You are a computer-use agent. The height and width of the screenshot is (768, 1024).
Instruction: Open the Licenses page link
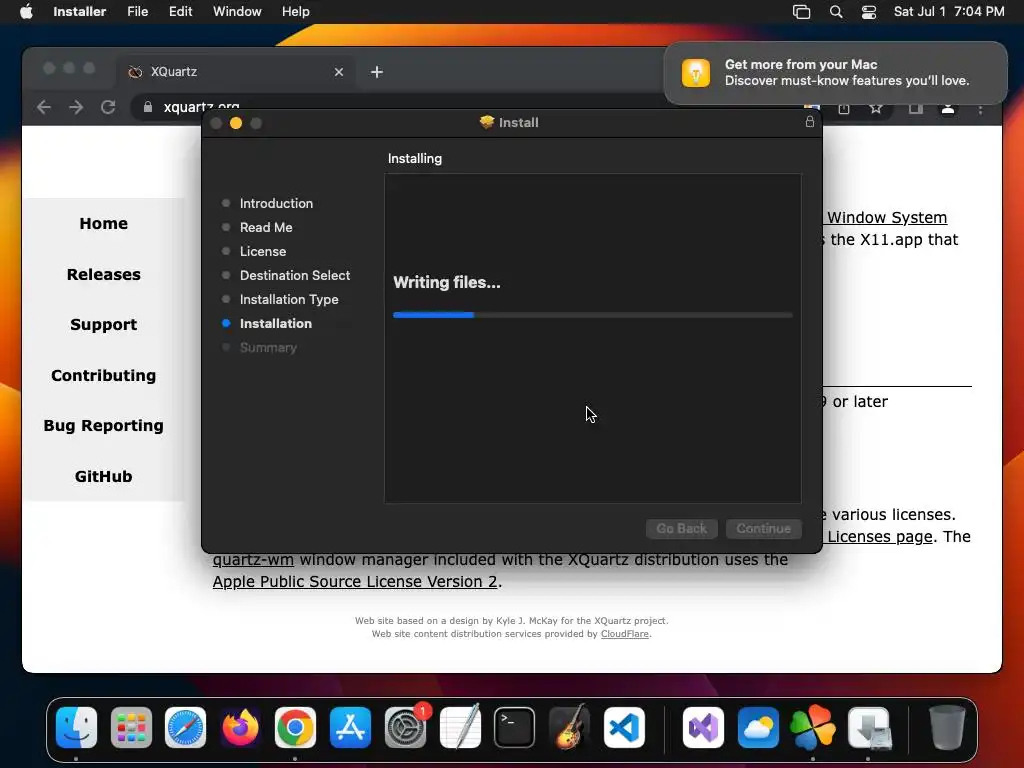880,536
